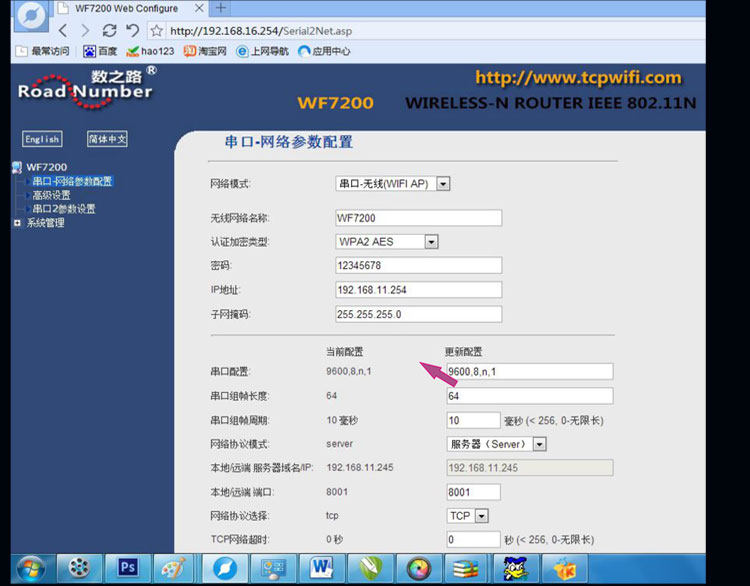Expand the 系统管理 tree node

pos(17,222)
